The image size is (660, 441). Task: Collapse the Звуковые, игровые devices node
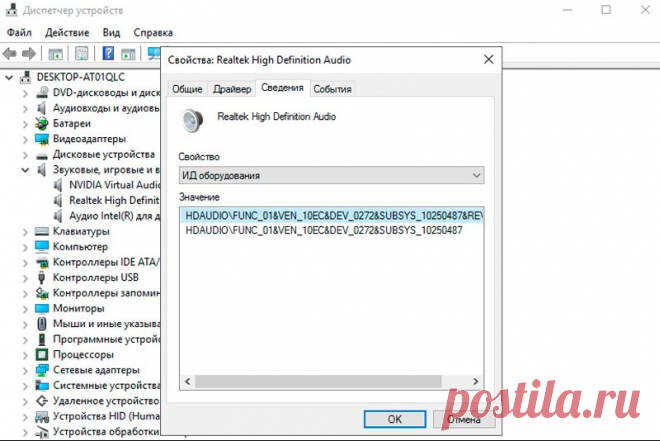(25, 170)
